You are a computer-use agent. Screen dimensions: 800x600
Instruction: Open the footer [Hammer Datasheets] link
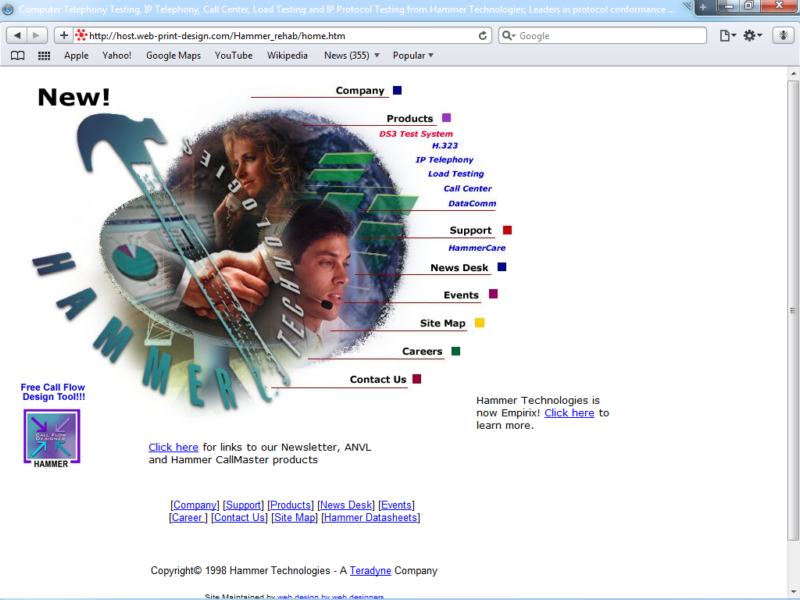371,518
